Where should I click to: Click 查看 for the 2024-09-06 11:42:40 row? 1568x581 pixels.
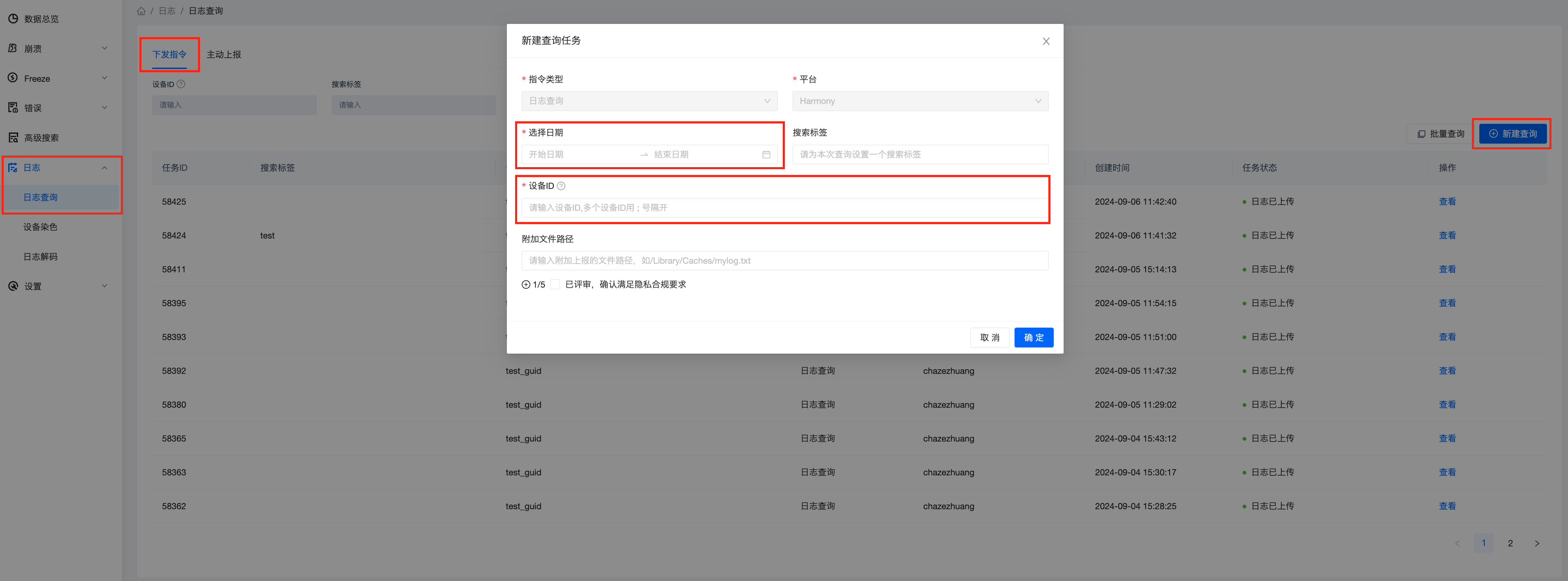(x=1447, y=202)
